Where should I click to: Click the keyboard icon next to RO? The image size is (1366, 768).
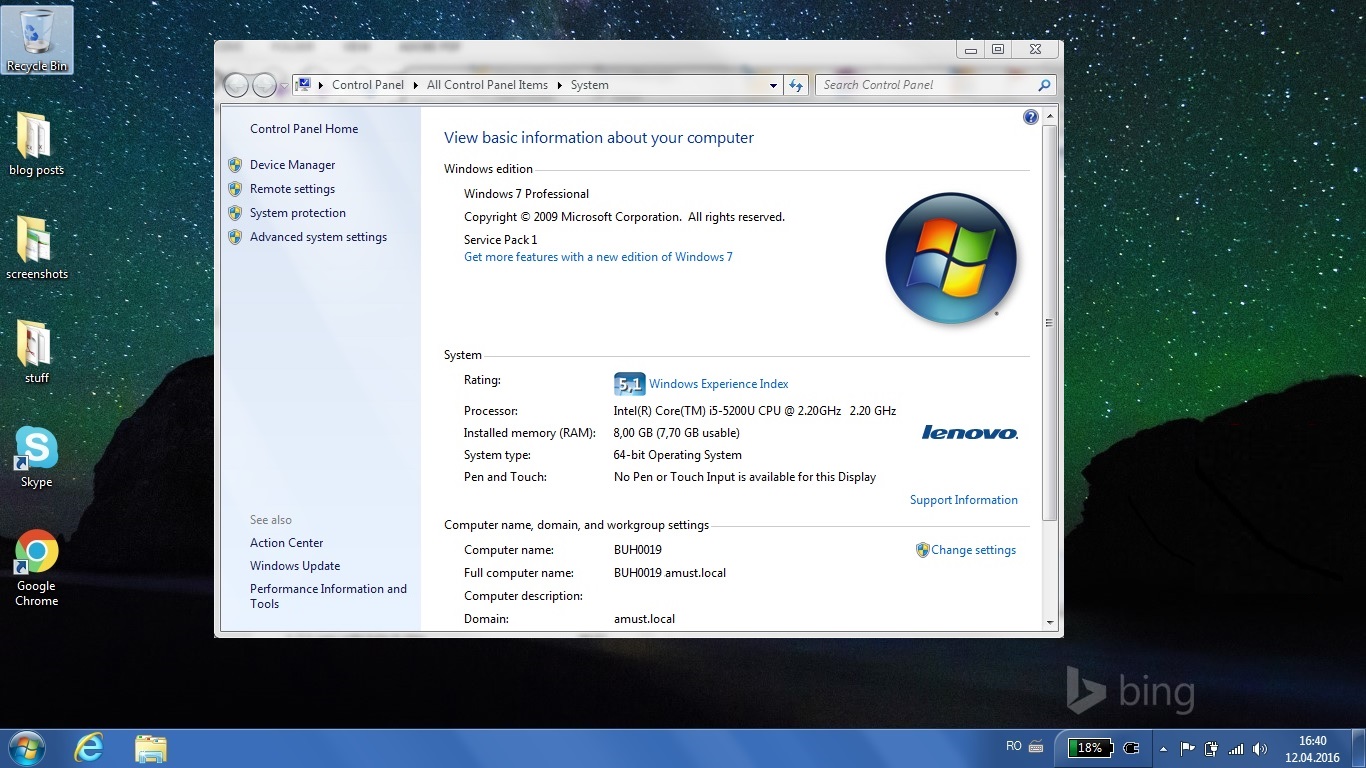click(x=1036, y=746)
